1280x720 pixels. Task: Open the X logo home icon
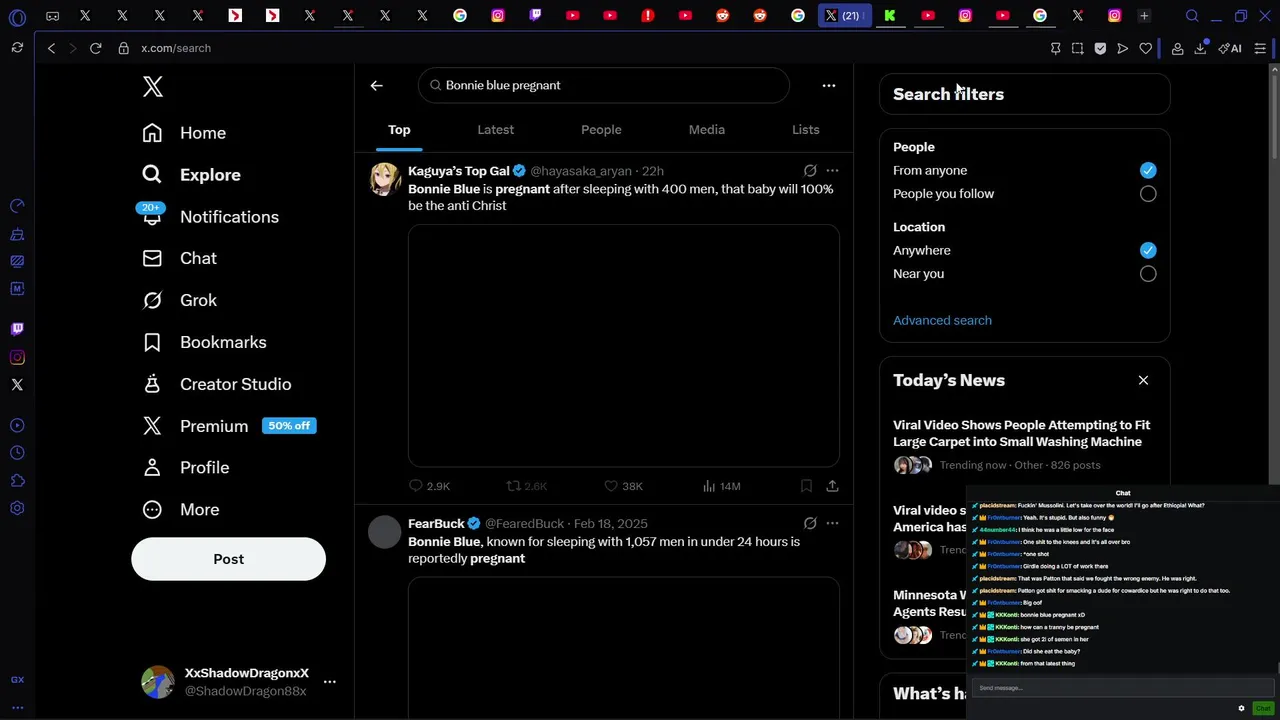point(153,87)
